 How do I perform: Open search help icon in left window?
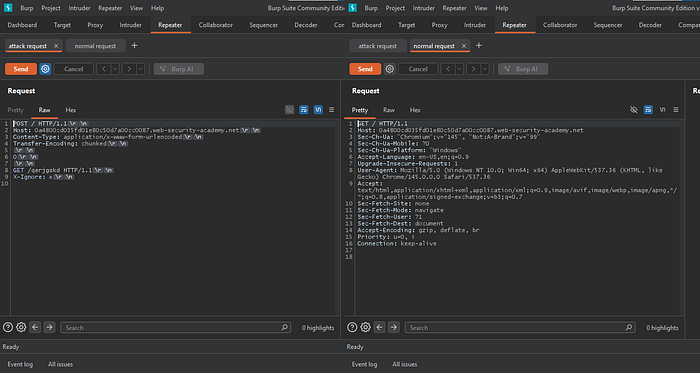(8, 327)
